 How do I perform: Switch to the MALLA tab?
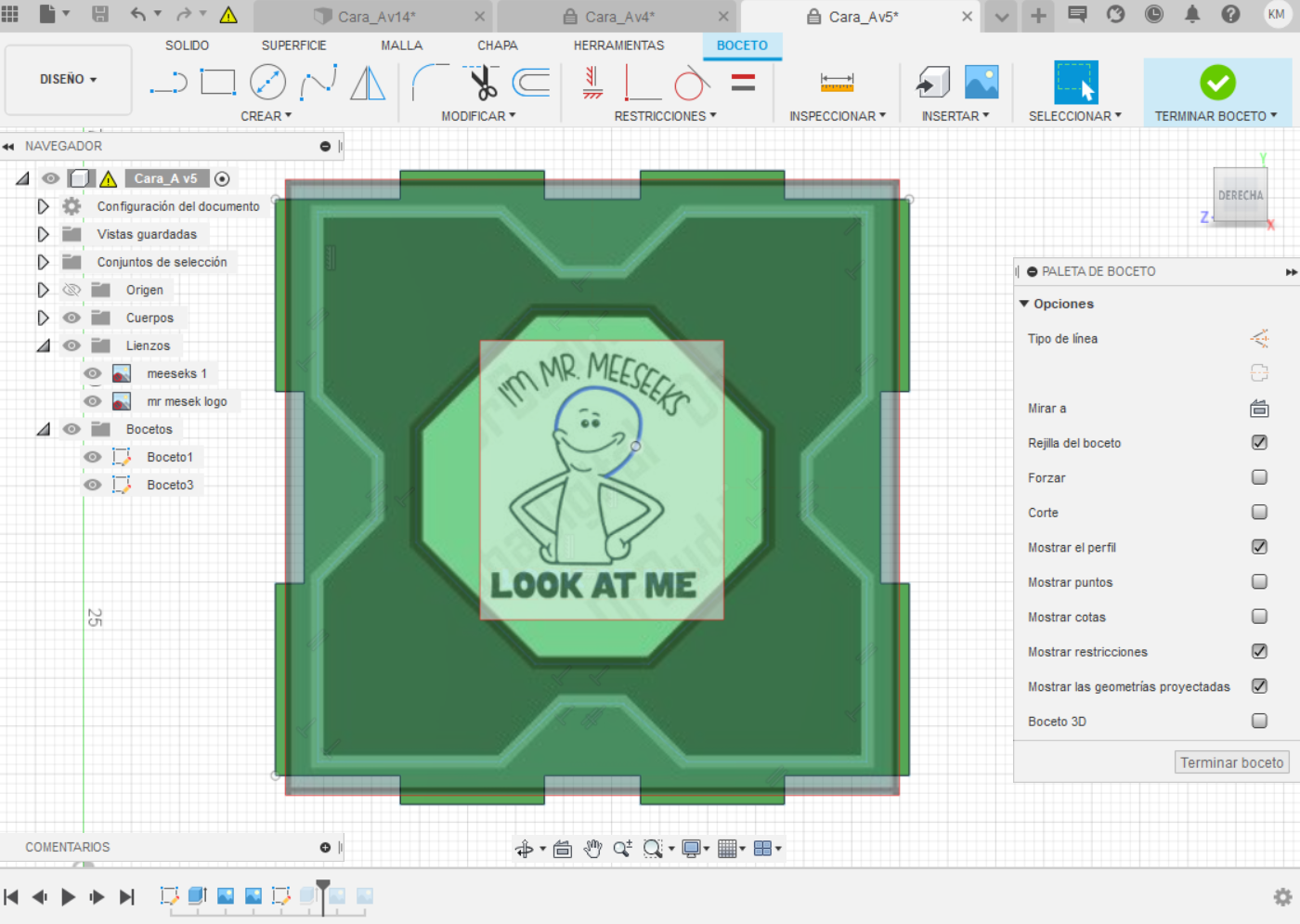pyautogui.click(x=402, y=46)
